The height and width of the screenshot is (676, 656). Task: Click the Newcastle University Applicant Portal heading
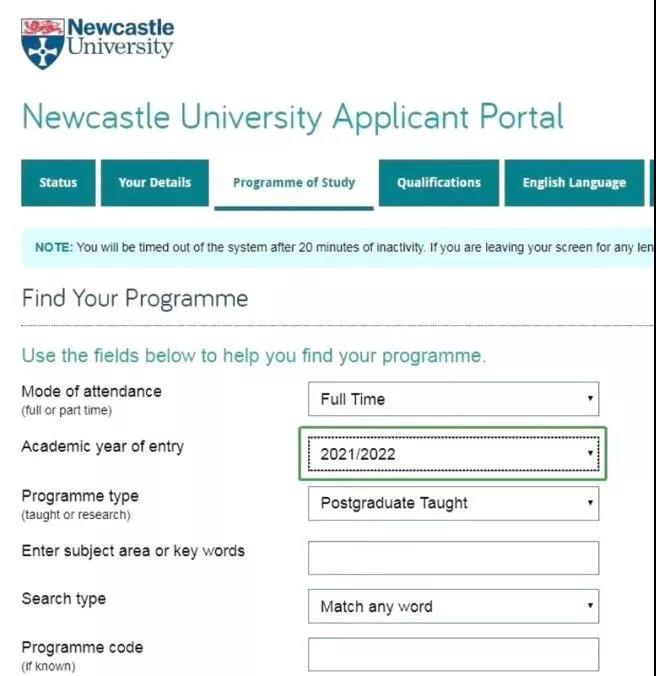tap(293, 117)
